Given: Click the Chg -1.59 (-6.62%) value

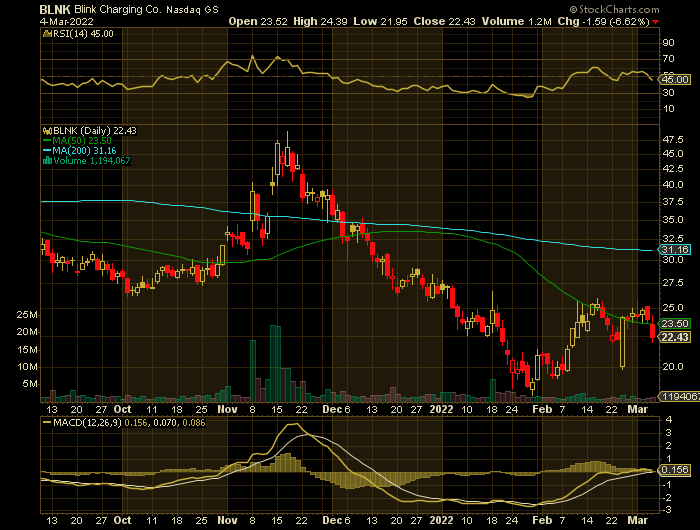Looking at the screenshot, I should (x=604, y=21).
